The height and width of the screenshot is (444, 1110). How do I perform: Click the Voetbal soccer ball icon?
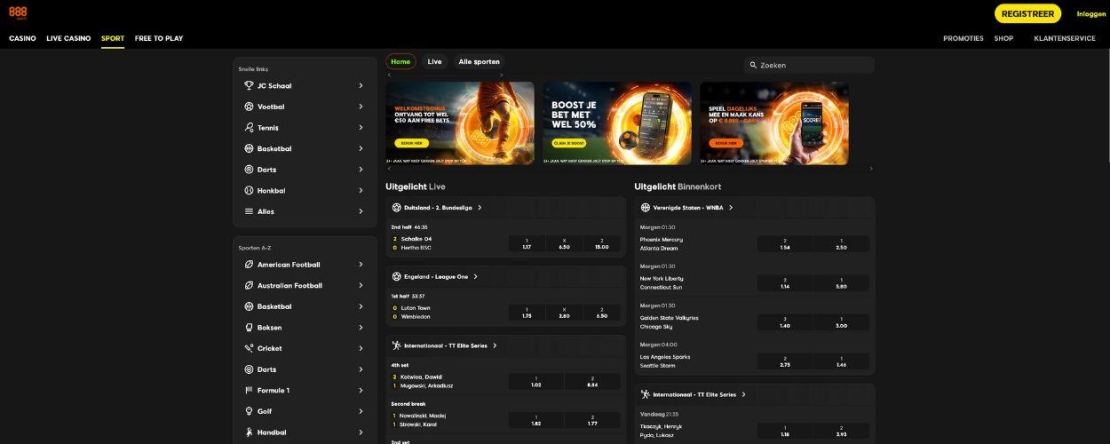(248, 107)
